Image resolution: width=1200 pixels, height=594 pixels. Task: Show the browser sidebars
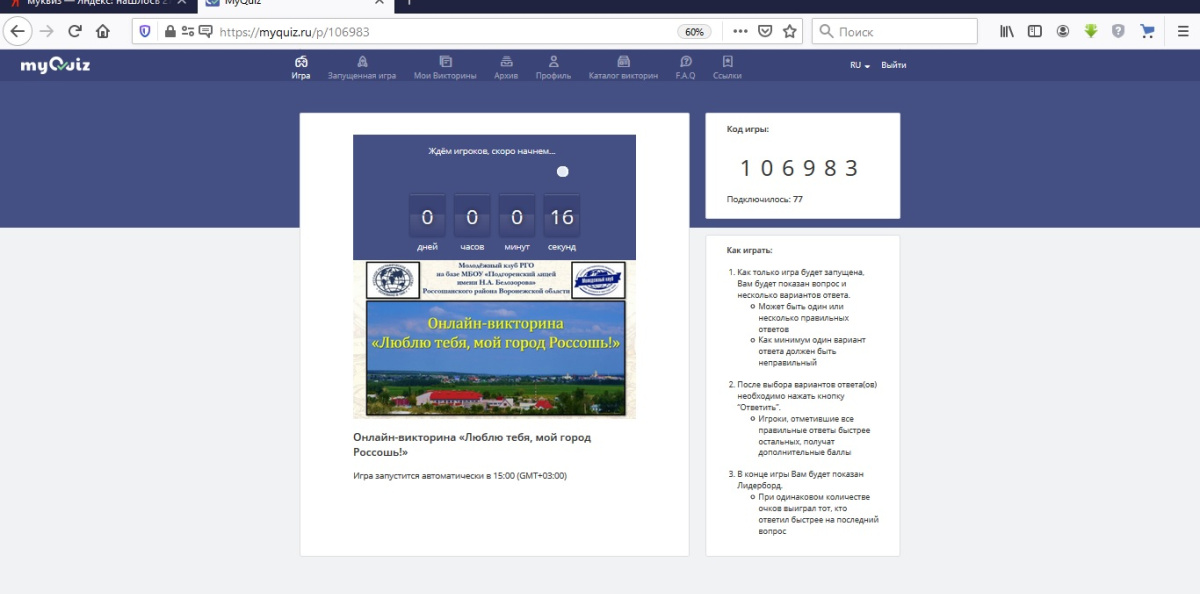1035,31
